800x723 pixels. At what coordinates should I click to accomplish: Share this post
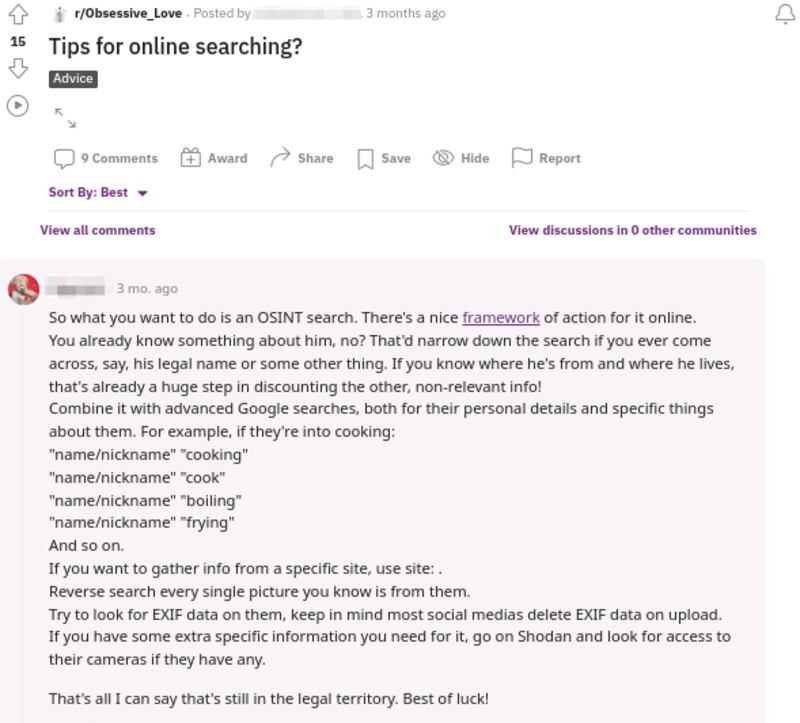(301, 158)
